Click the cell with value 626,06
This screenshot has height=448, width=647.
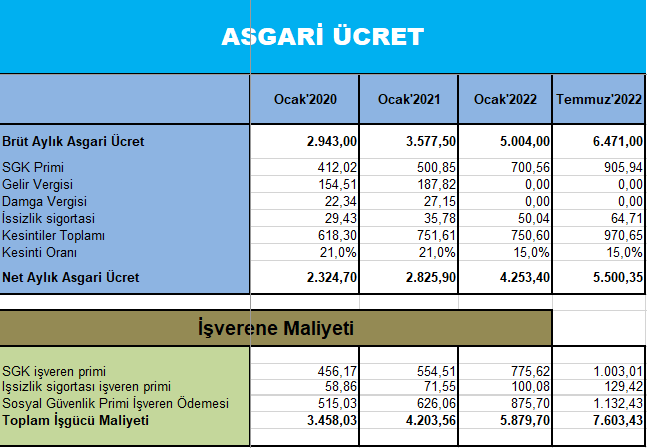click(x=409, y=403)
